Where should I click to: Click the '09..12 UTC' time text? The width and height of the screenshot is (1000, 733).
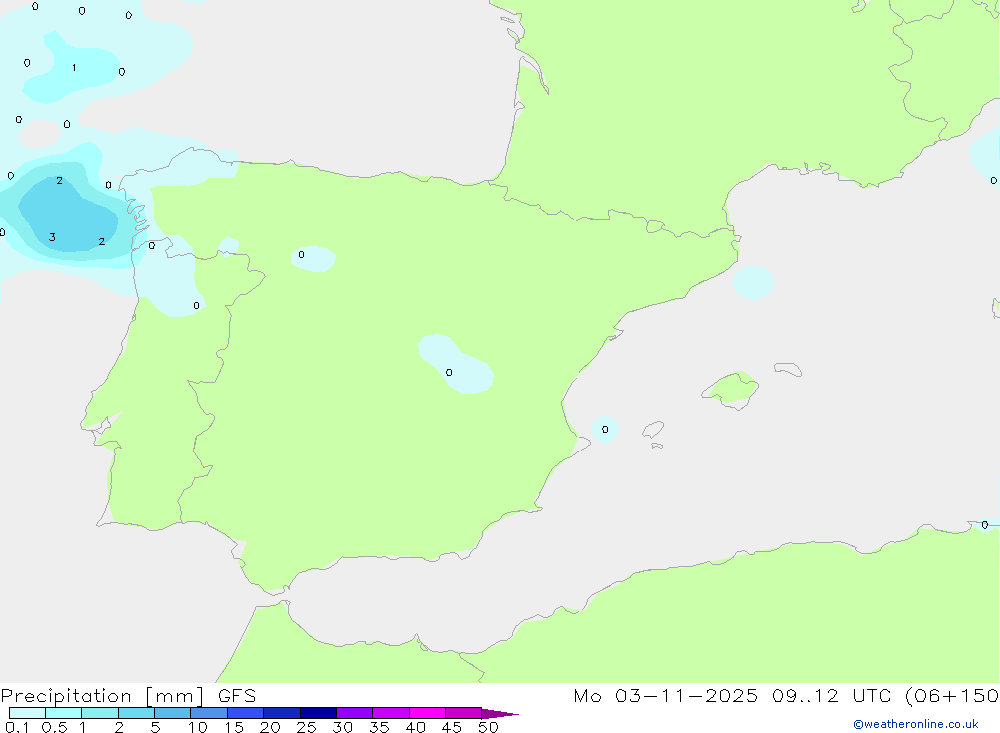[x=830, y=695]
